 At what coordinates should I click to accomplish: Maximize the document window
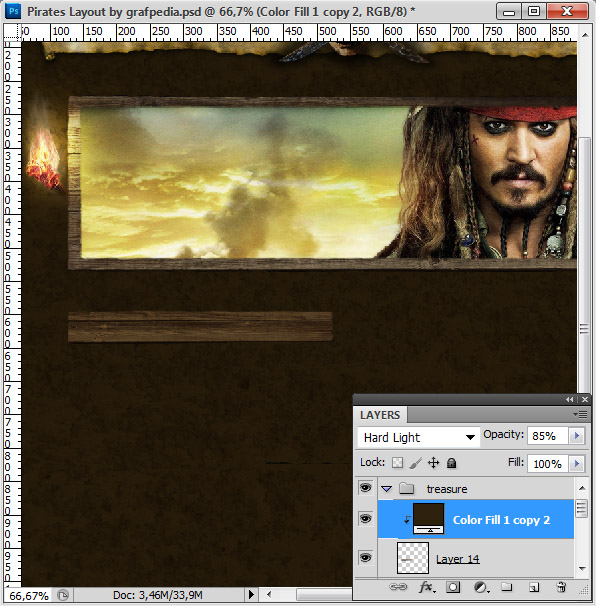point(533,11)
